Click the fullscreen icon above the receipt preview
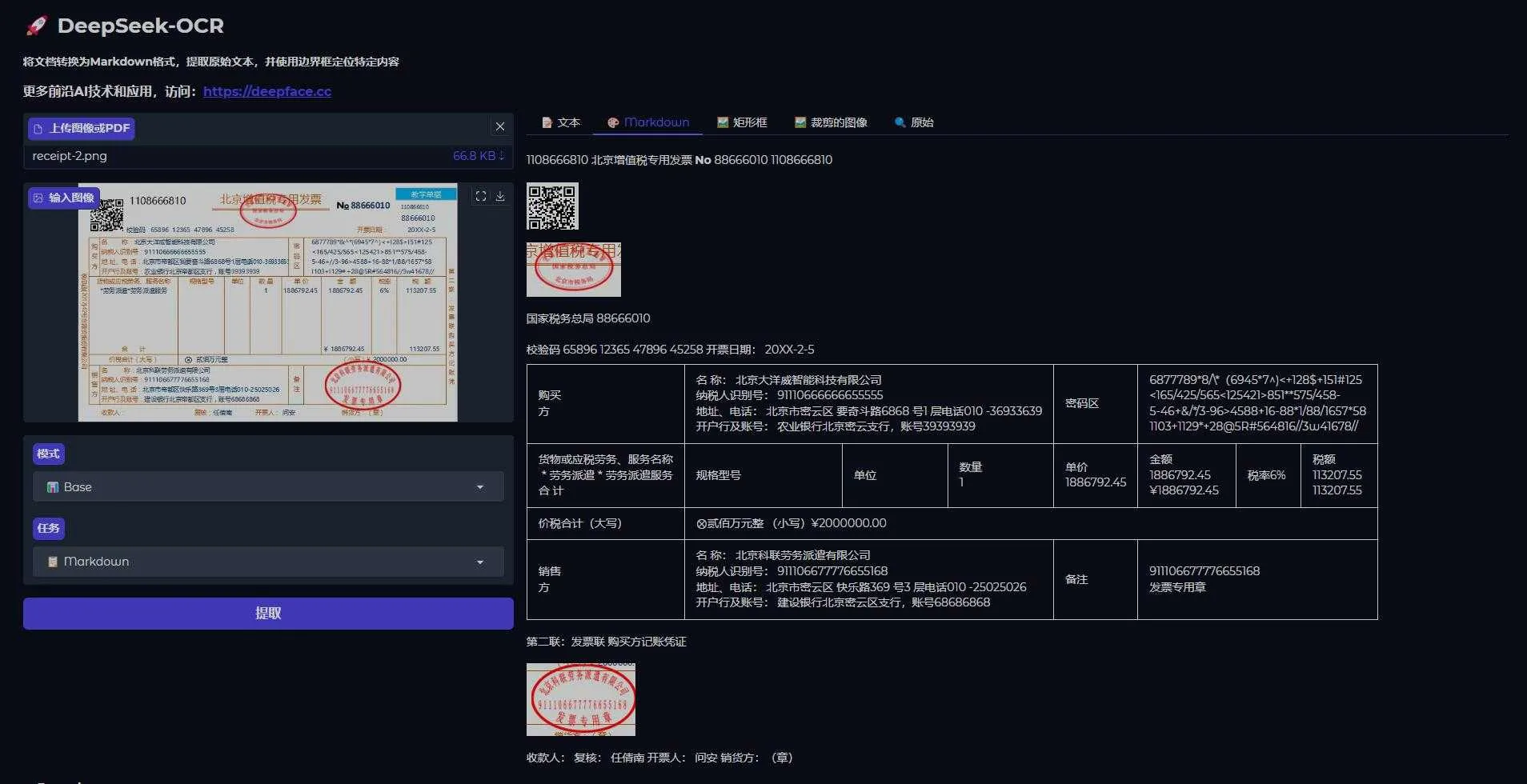1527x784 pixels. coord(481,195)
